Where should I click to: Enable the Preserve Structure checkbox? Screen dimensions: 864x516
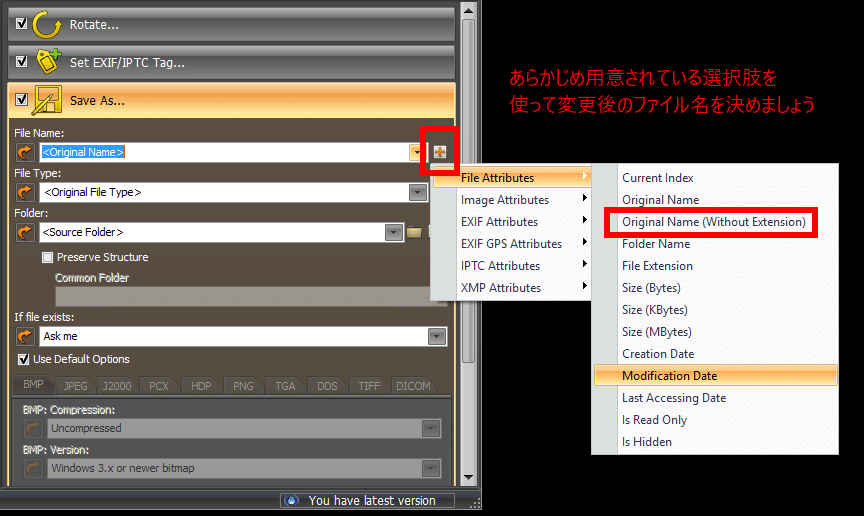(47, 257)
